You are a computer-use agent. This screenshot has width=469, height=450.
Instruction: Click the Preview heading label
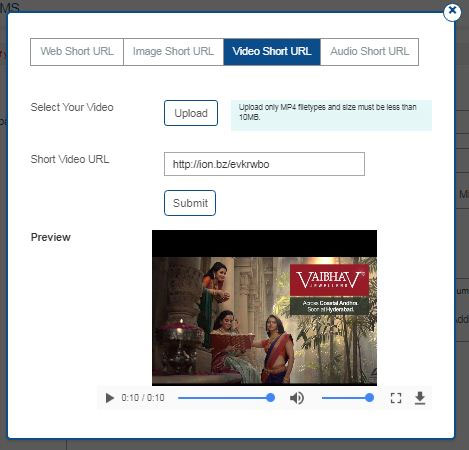pyautogui.click(x=51, y=237)
